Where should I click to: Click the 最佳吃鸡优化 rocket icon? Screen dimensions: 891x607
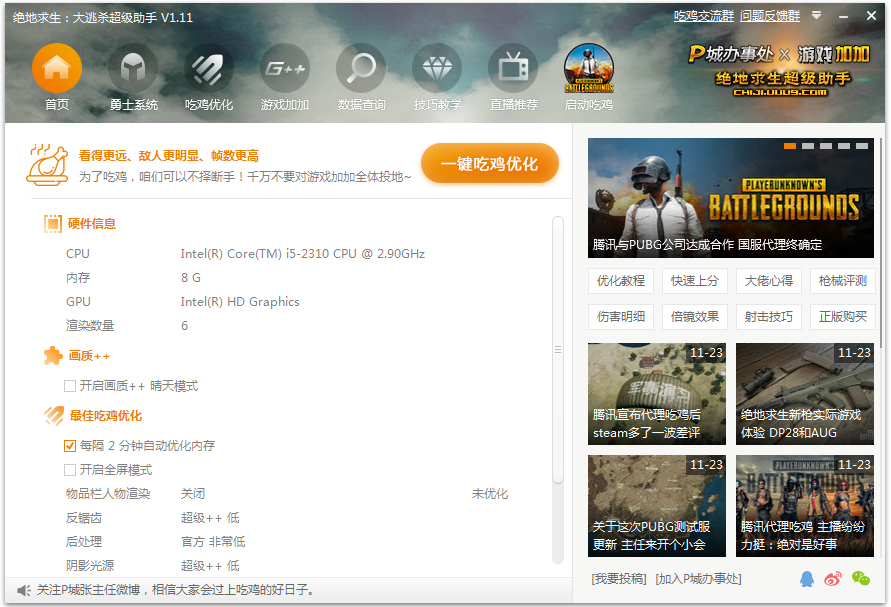pos(53,415)
